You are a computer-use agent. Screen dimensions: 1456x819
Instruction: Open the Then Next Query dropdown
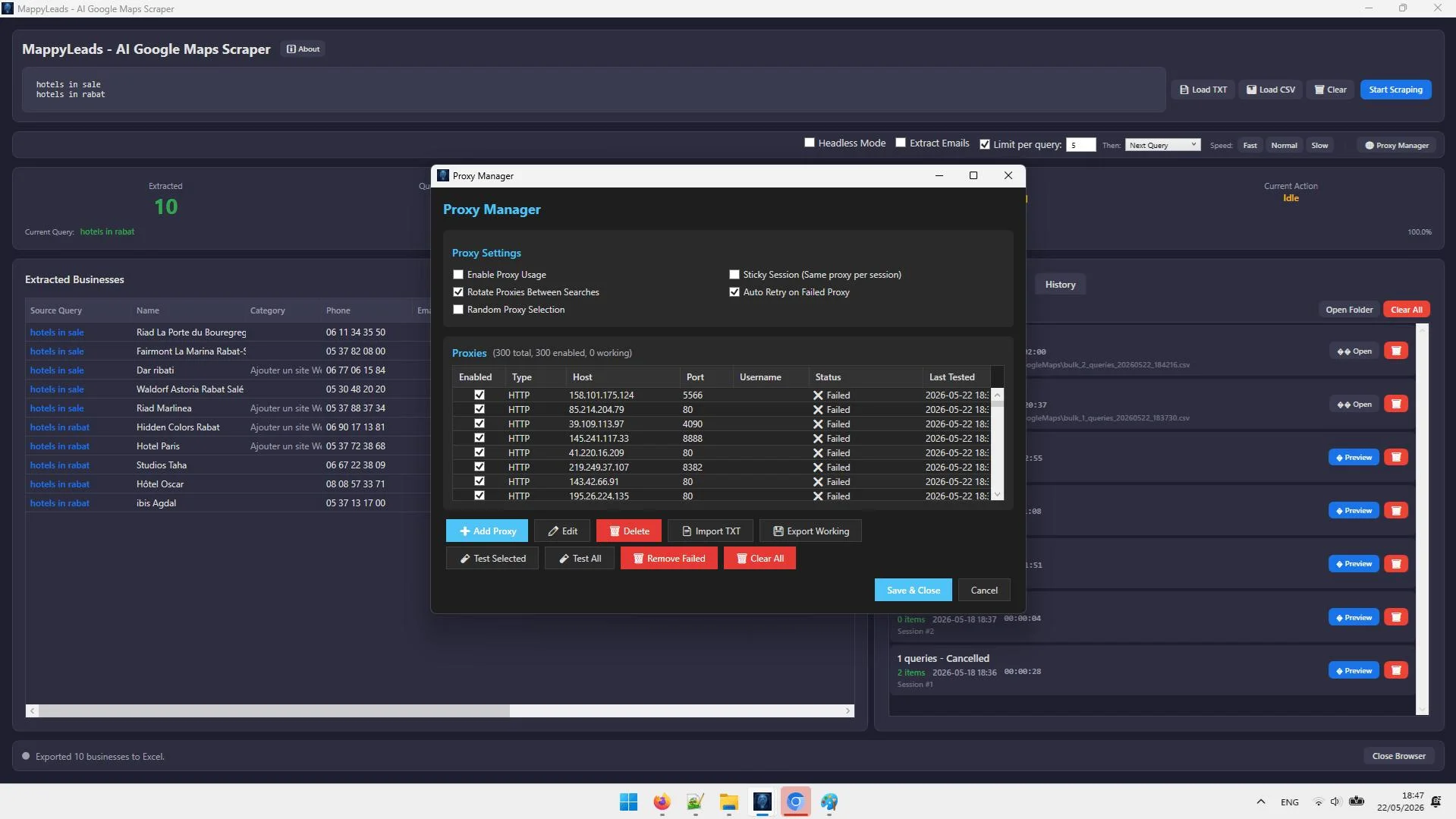(x=1162, y=145)
